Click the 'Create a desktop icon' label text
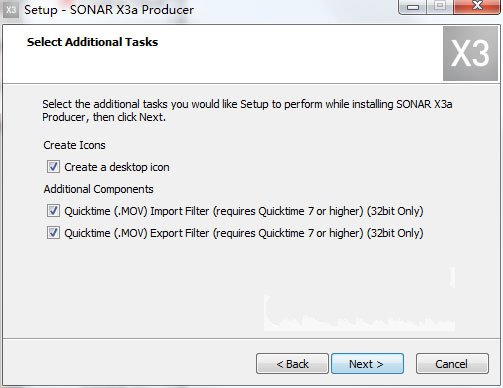 [117, 167]
